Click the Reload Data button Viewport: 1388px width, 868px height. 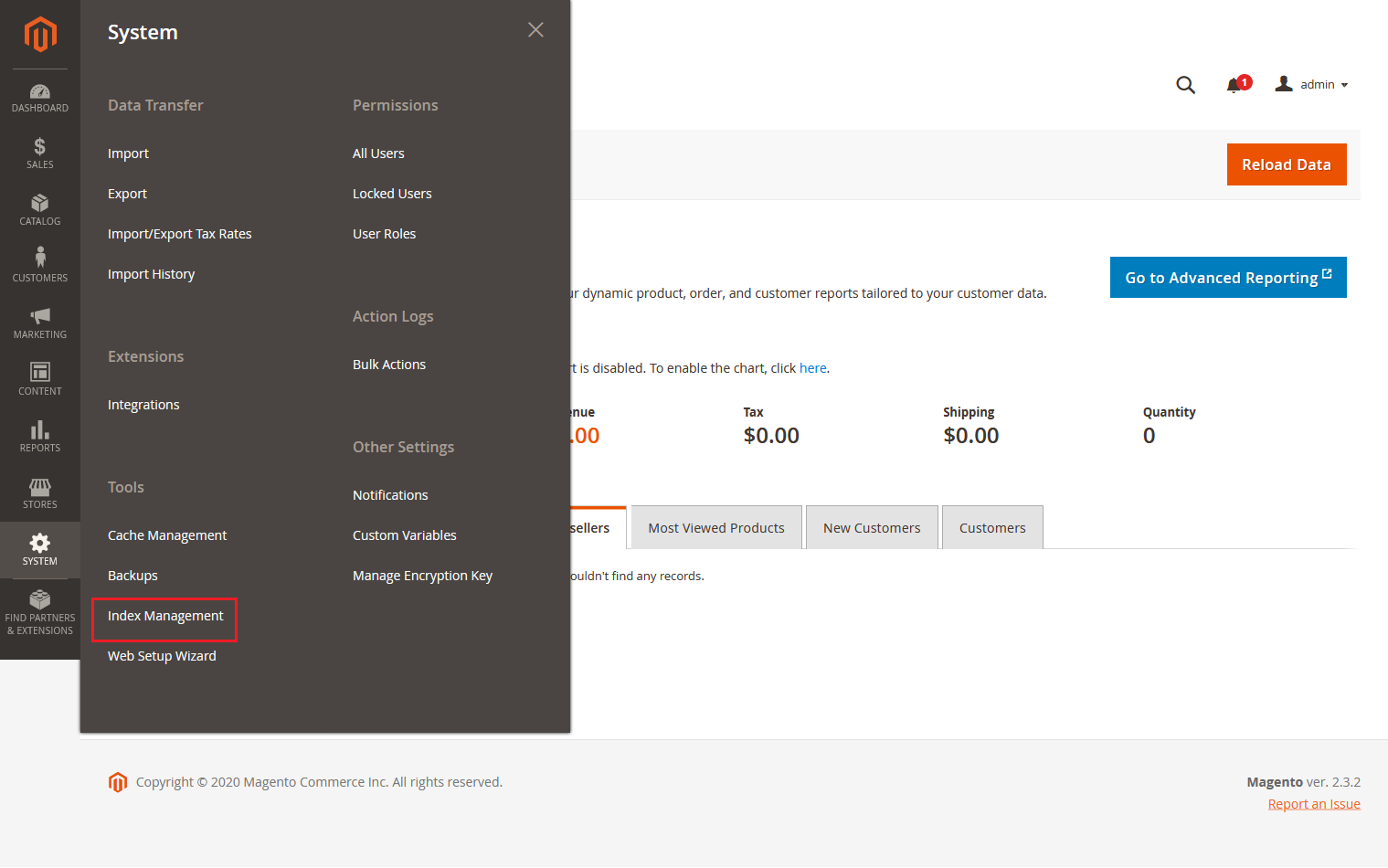pyautogui.click(x=1286, y=164)
